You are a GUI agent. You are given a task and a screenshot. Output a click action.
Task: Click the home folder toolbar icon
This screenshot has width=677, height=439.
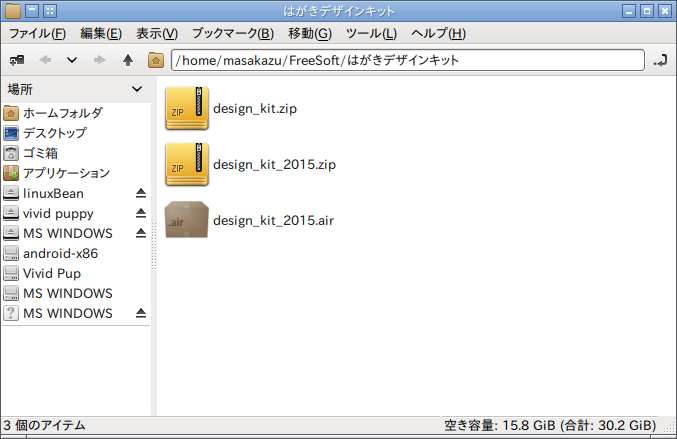(156, 60)
